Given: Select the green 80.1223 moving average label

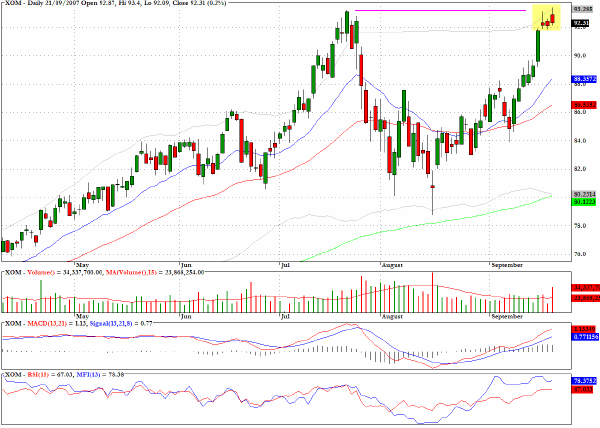Looking at the screenshot, I should (584, 202).
